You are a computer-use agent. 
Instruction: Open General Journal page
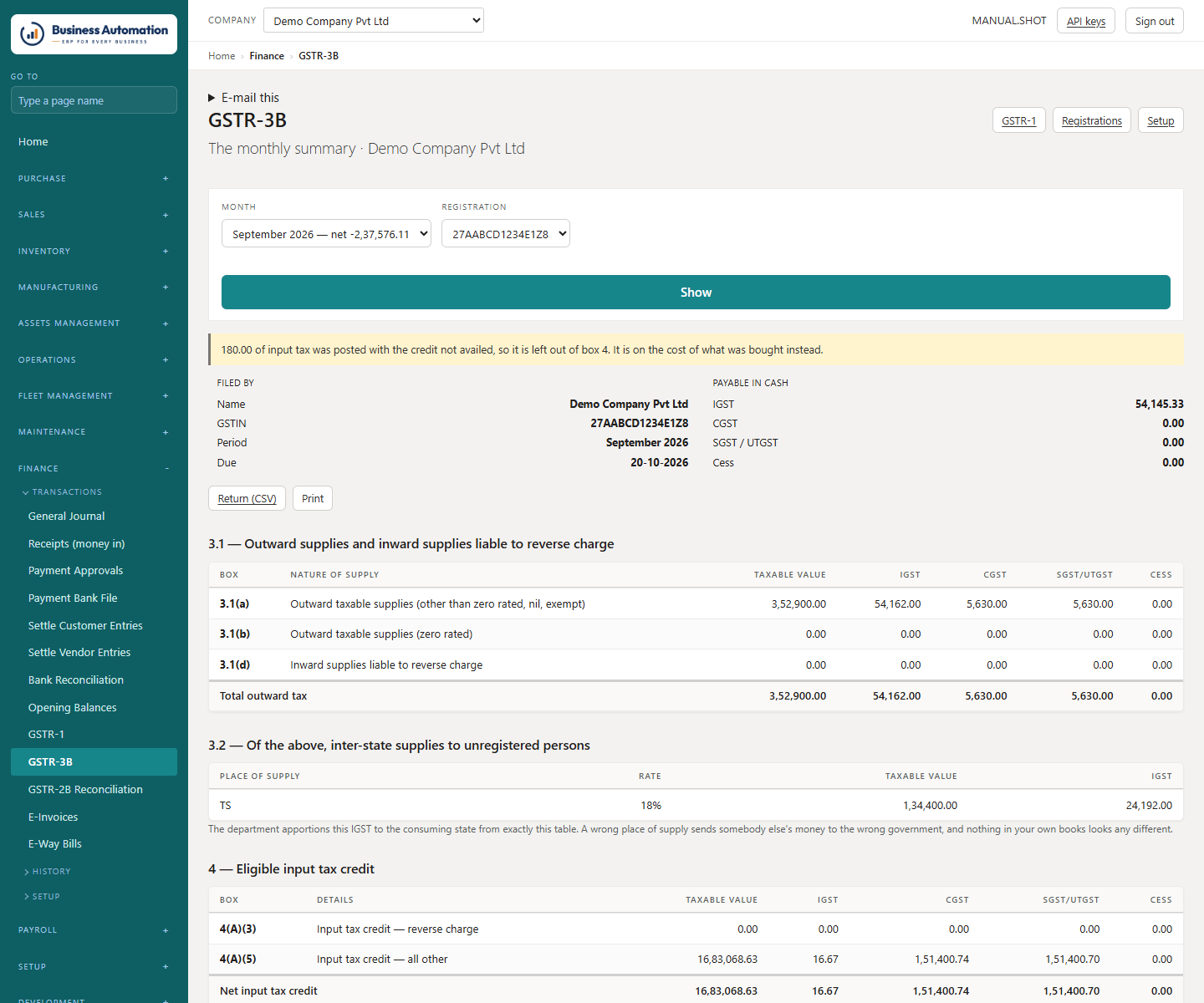pos(94,517)
